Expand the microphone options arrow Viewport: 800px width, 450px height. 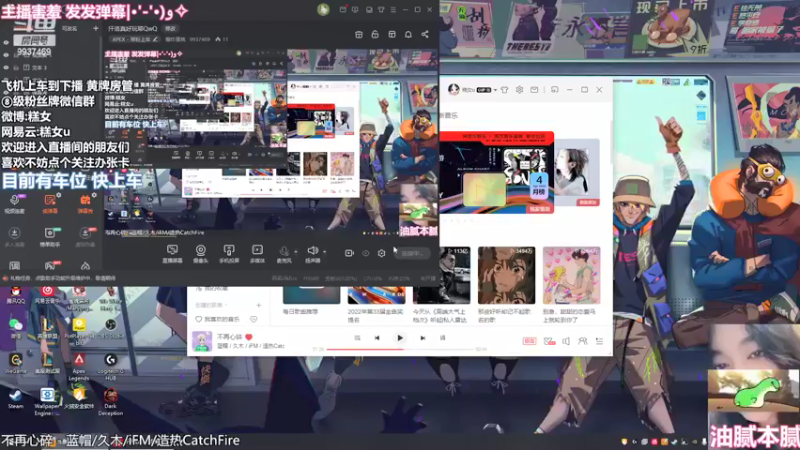[295, 252]
